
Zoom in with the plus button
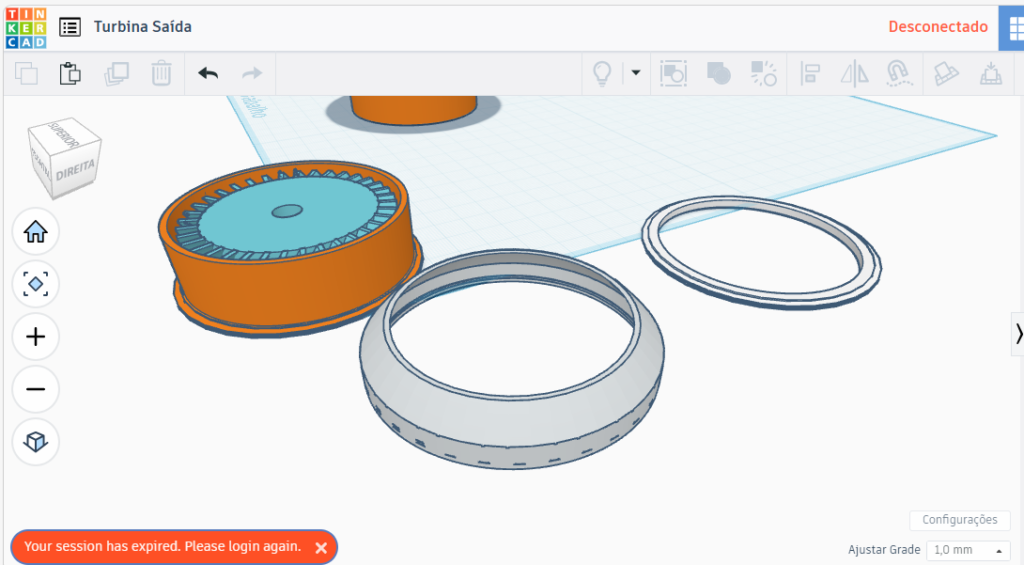tap(36, 337)
